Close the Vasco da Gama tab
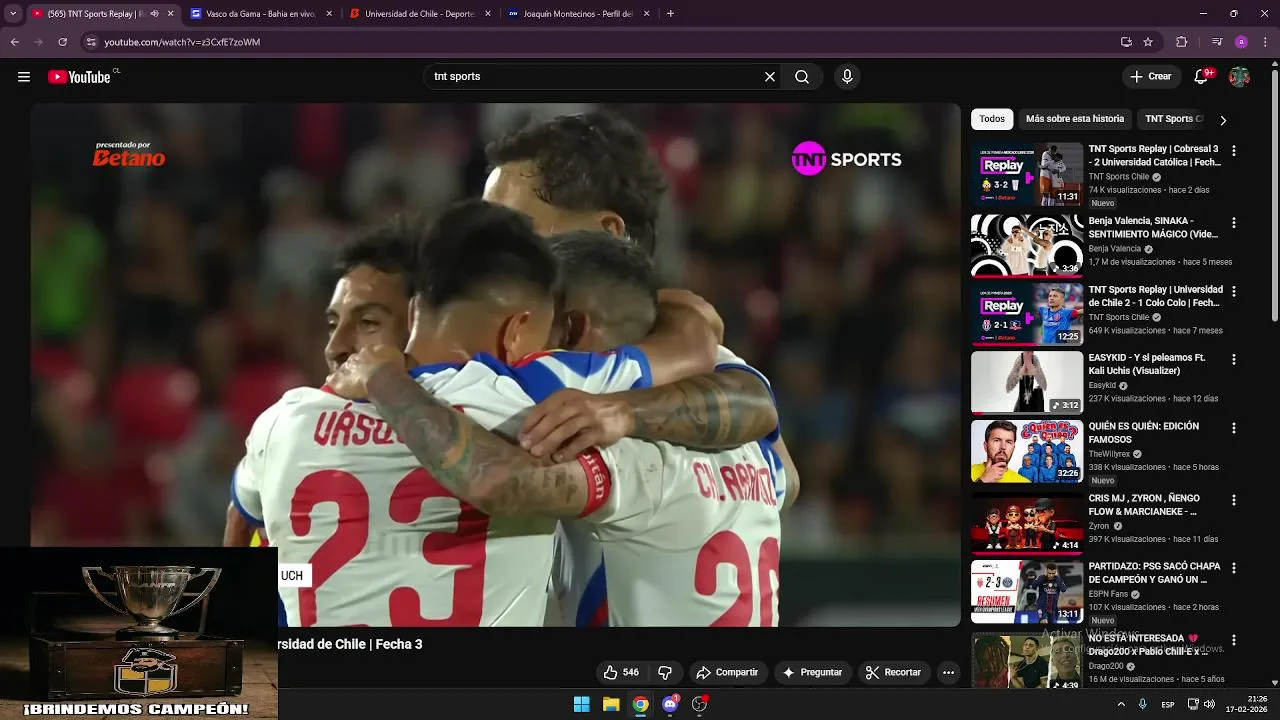Image resolution: width=1280 pixels, height=720 pixels. point(329,14)
